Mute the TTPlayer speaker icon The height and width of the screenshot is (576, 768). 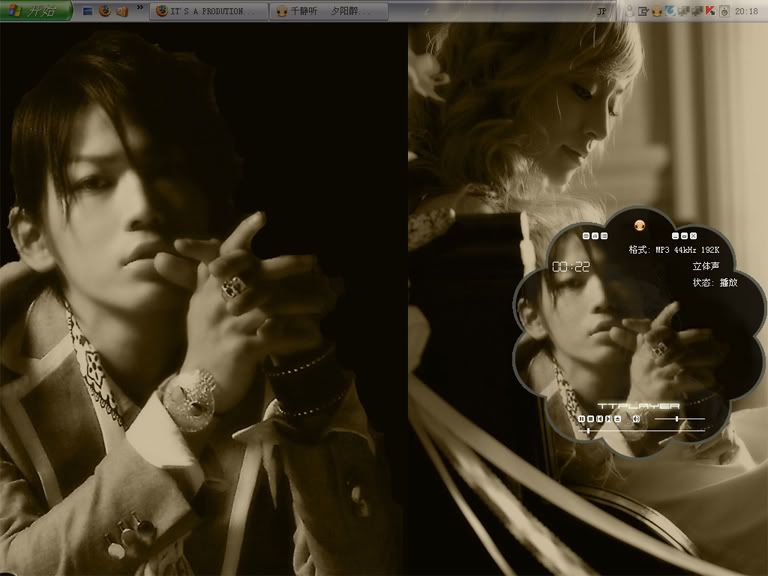[x=637, y=418]
